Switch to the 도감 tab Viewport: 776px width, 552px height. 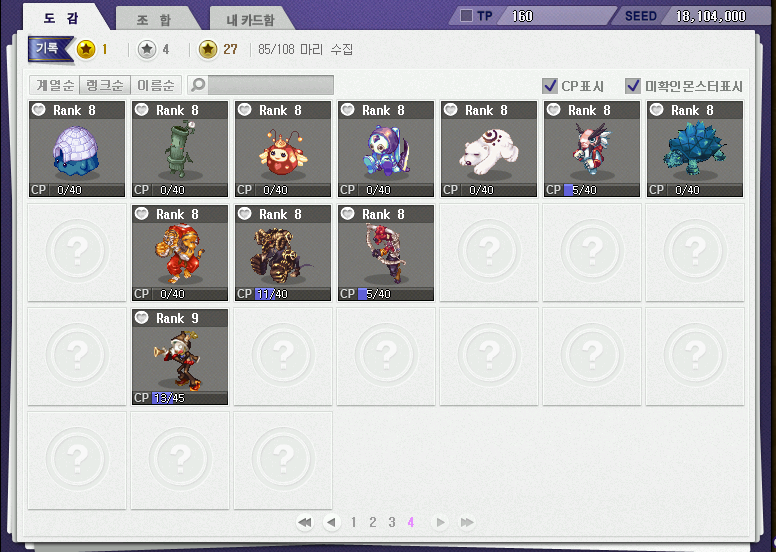coord(62,18)
